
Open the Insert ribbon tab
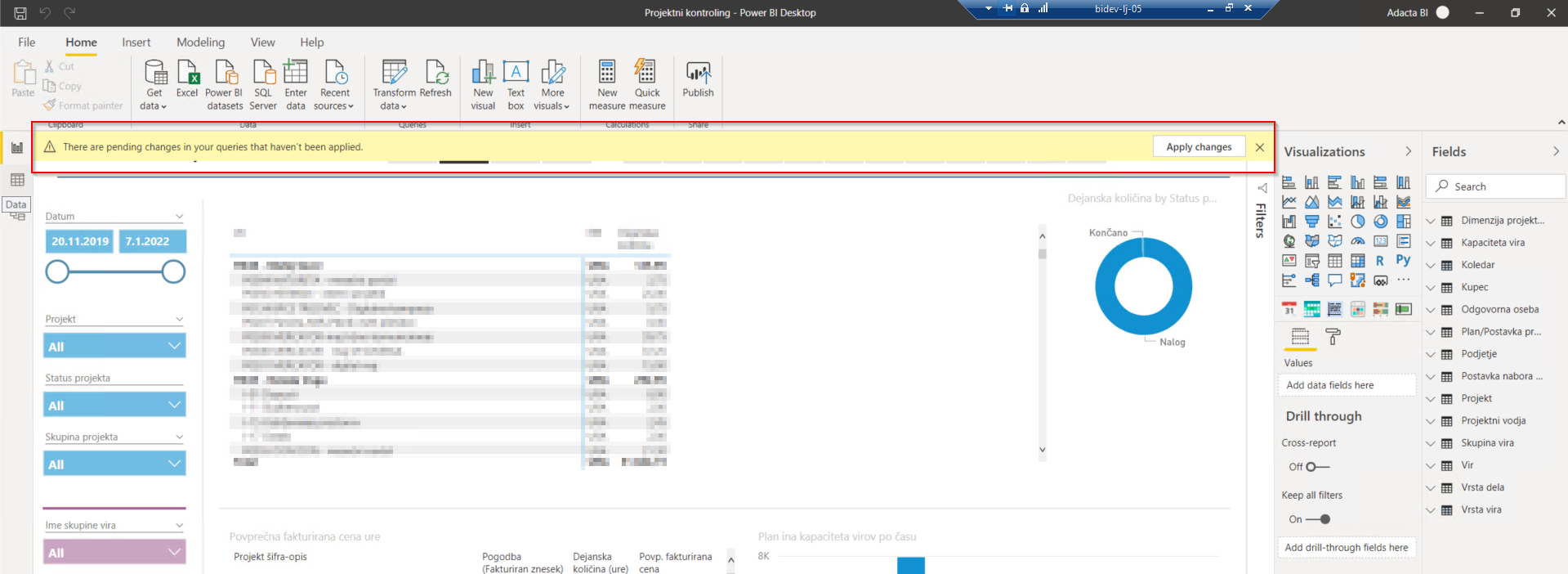136,43
